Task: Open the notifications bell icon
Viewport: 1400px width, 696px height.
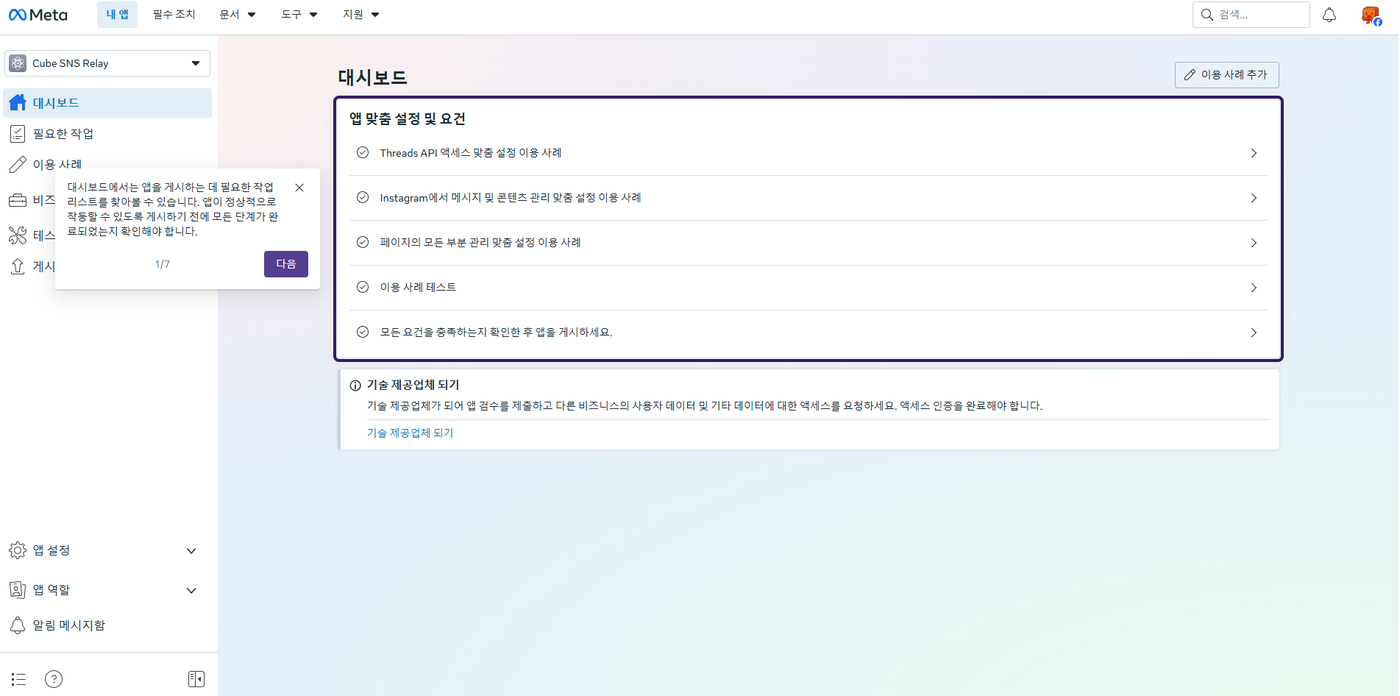Action: 1329,15
